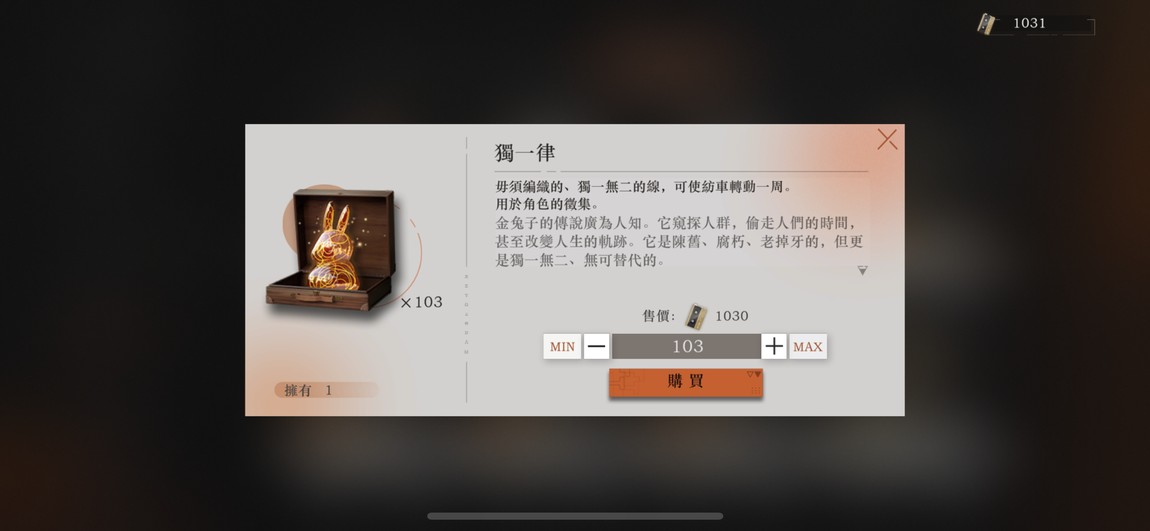Tap the 售價 price label
Image resolution: width=1150 pixels, height=531 pixels.
point(659,316)
